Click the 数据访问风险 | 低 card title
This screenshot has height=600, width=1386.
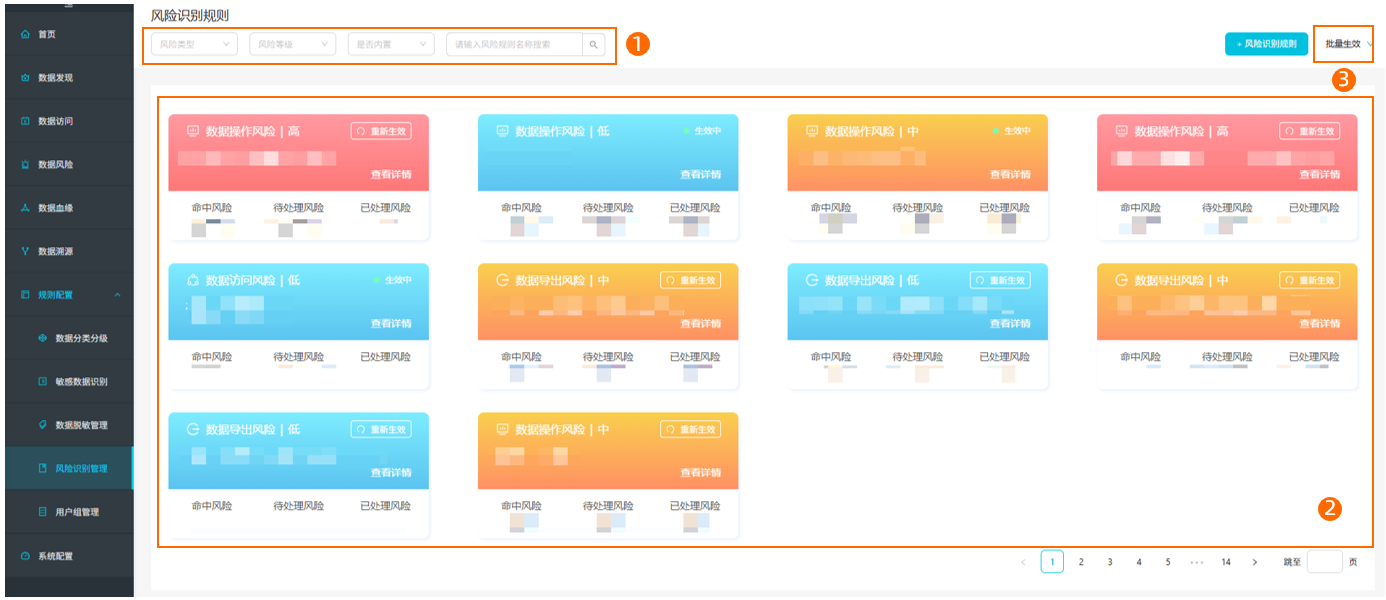253,280
